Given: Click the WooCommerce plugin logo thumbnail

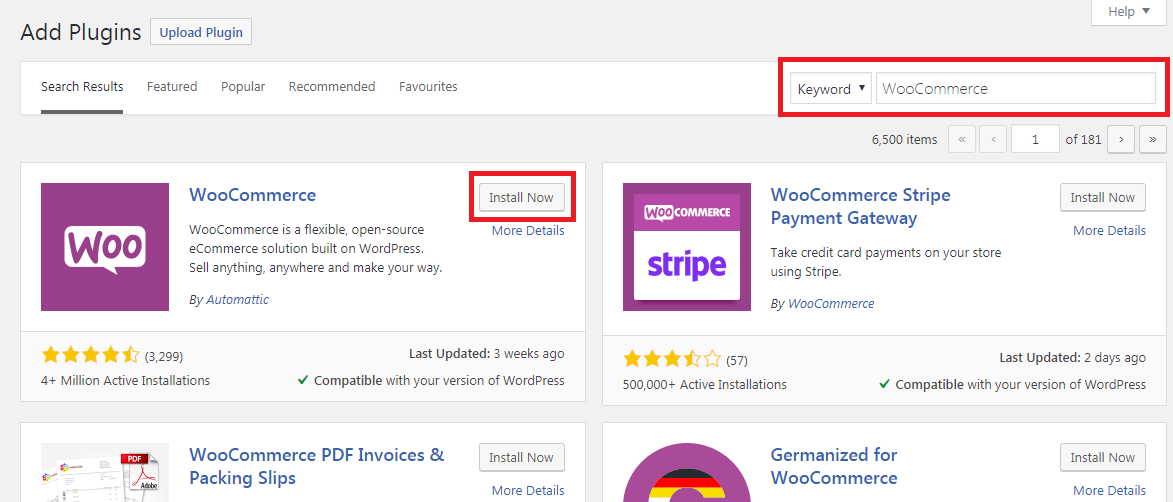Looking at the screenshot, I should (105, 246).
